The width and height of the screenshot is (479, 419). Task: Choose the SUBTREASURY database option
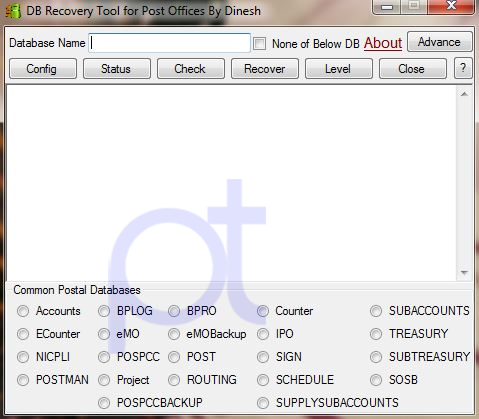pos(376,357)
